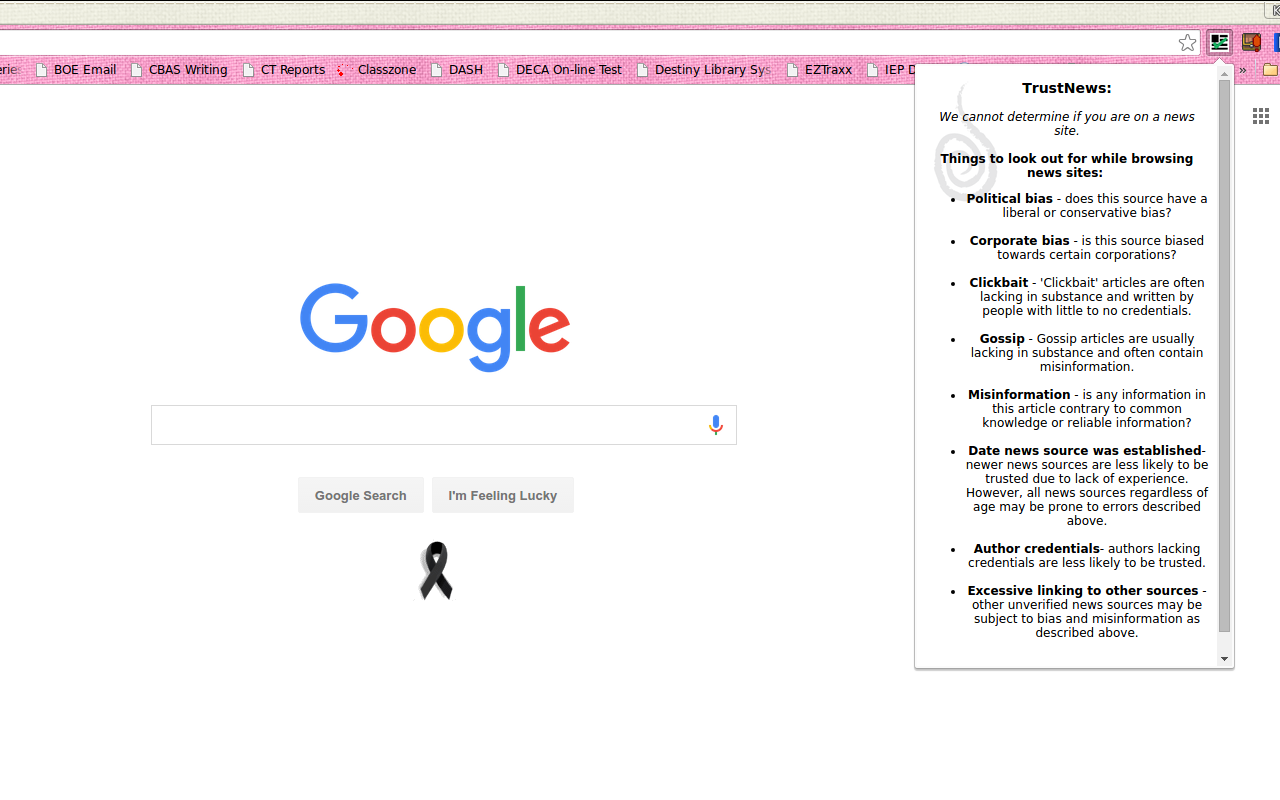
Task: Open the Google apps grid
Action: click(1261, 117)
